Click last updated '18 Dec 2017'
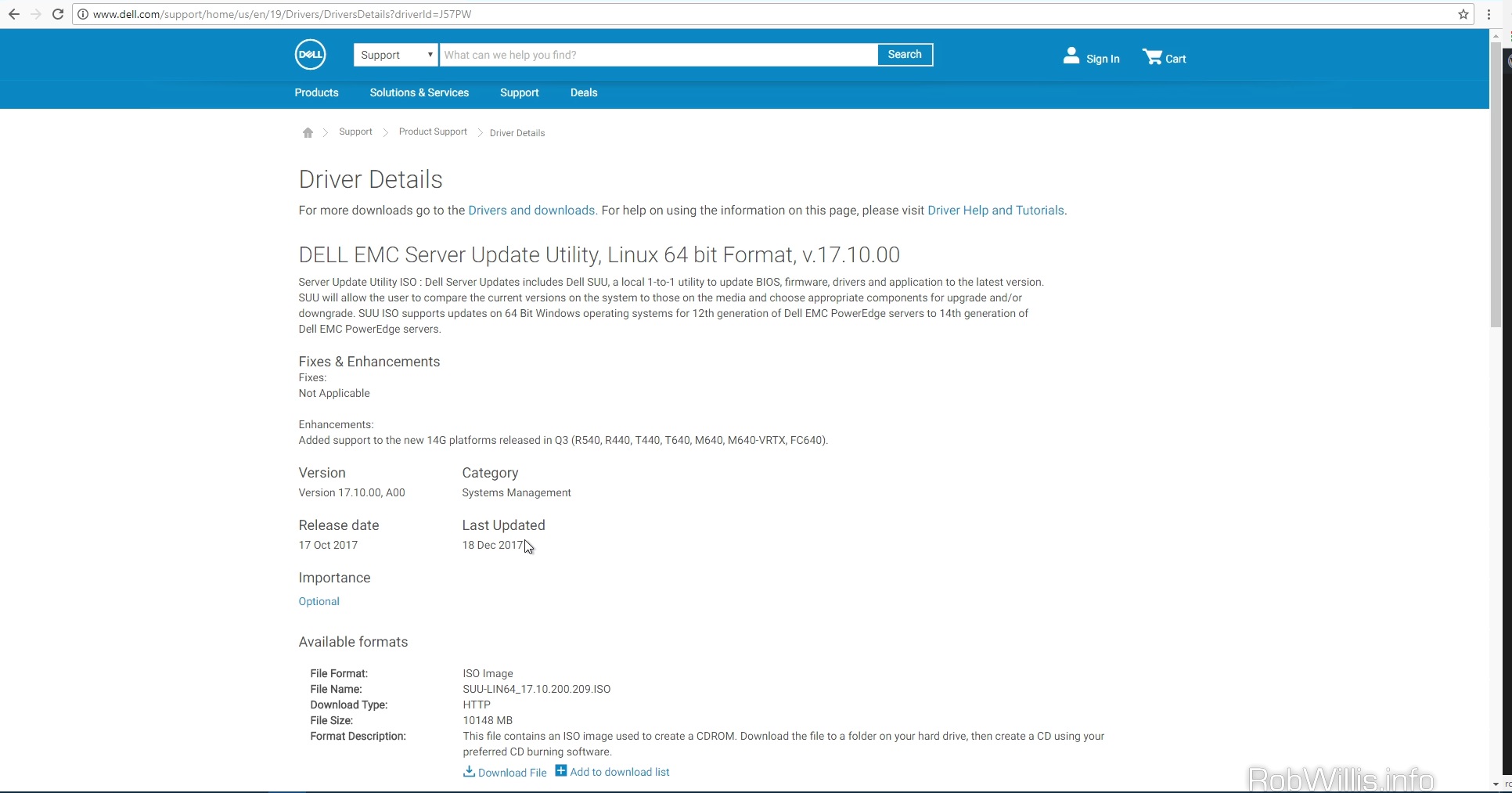 coord(492,545)
